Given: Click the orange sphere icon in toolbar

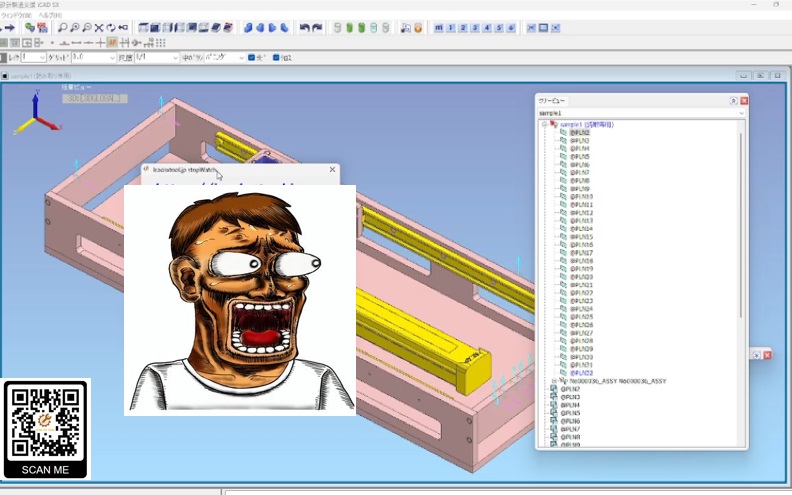Looking at the screenshot, I should click(417, 28).
